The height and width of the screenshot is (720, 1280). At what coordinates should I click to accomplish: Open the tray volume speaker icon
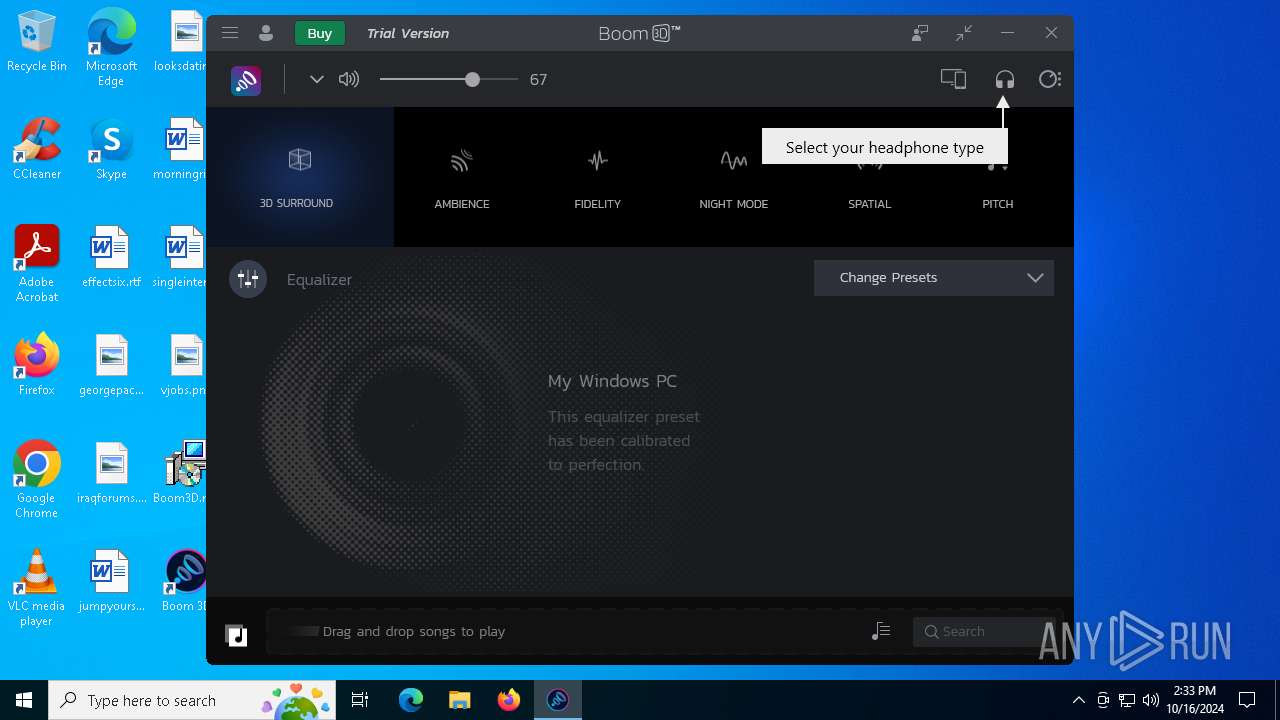click(x=1151, y=700)
